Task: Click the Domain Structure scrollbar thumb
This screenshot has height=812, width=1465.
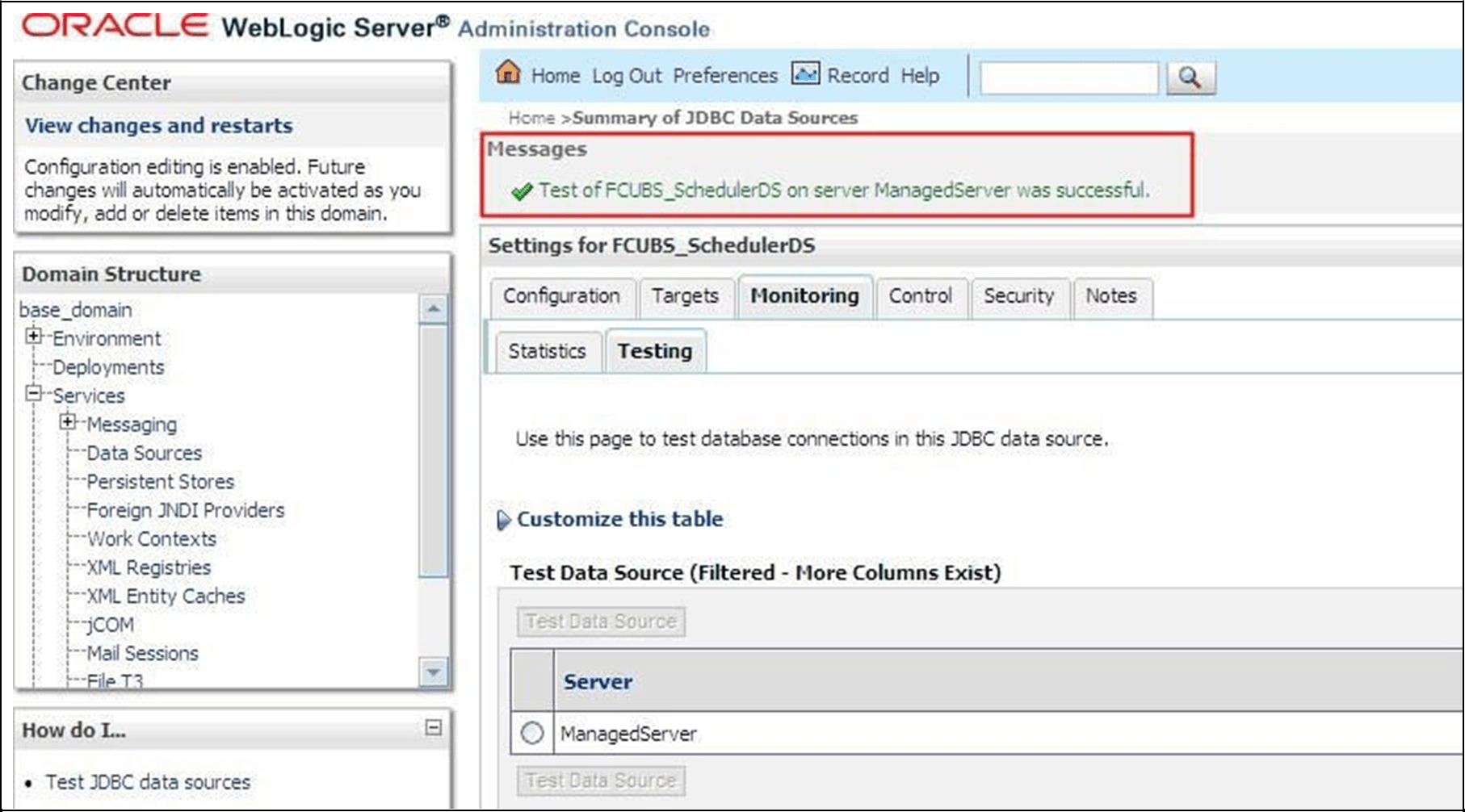Action: [434, 450]
